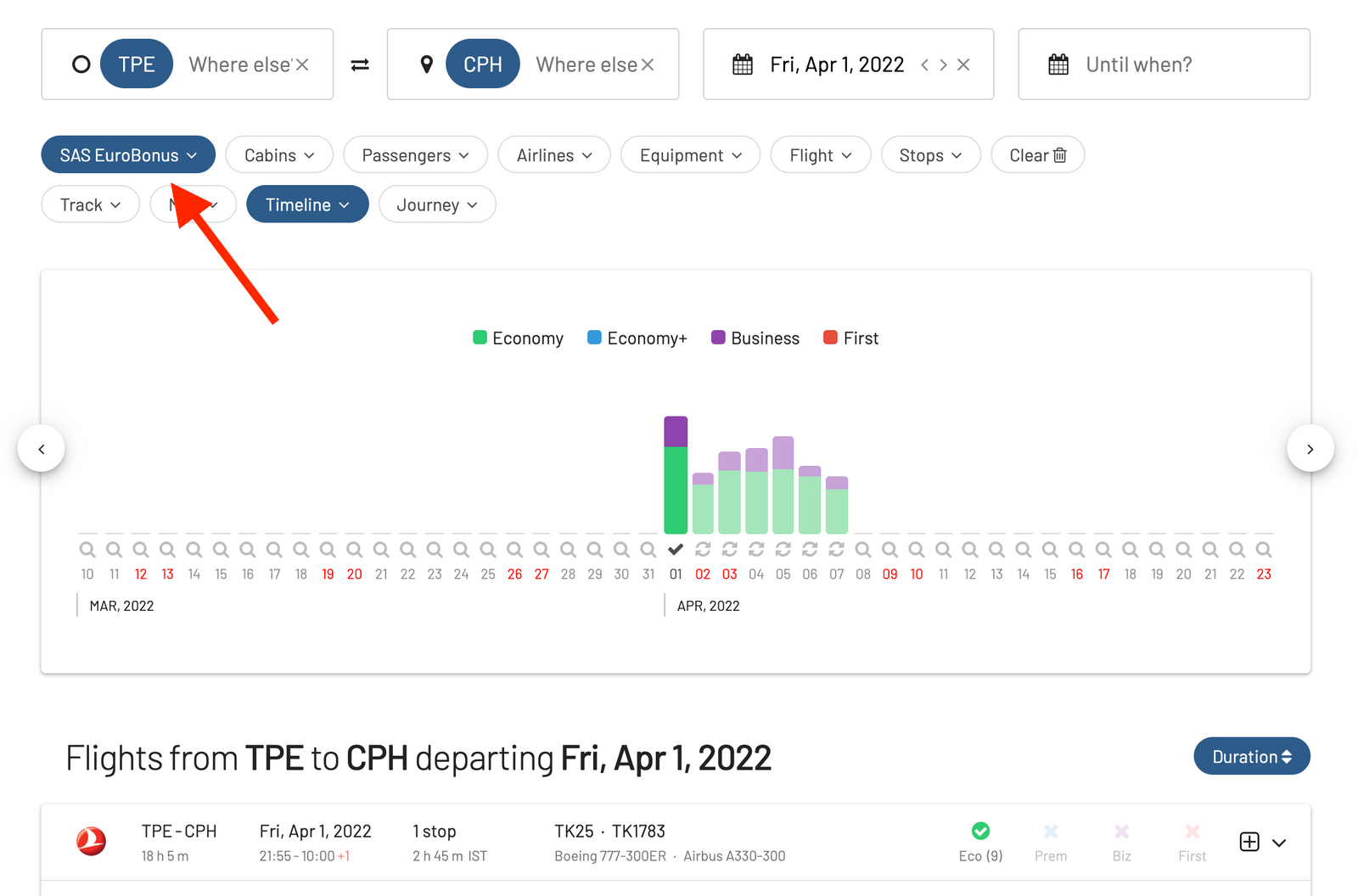Select First cabin on TK25 flight
The image size is (1358, 896).
pyautogui.click(x=1192, y=843)
